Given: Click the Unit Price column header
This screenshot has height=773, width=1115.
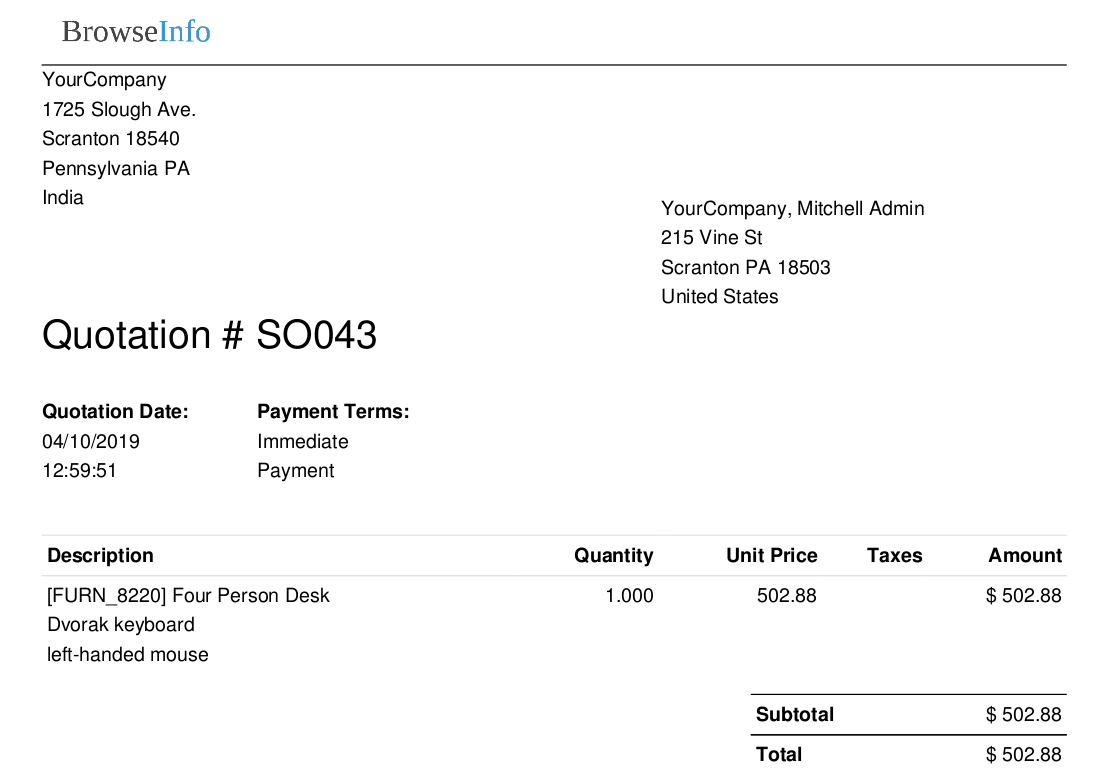Looking at the screenshot, I should coord(771,556).
